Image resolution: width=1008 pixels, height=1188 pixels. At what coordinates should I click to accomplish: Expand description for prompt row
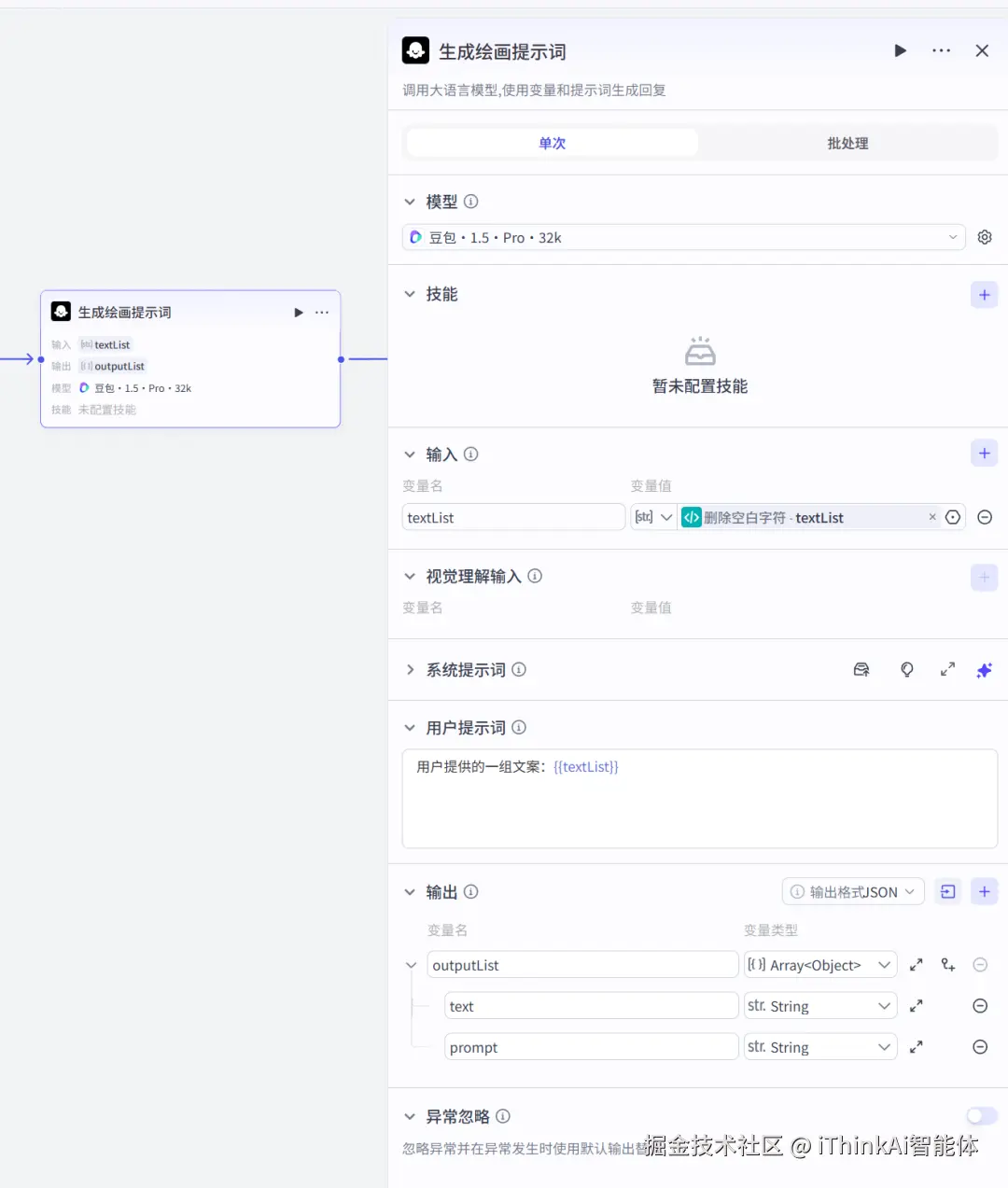tap(917, 1047)
